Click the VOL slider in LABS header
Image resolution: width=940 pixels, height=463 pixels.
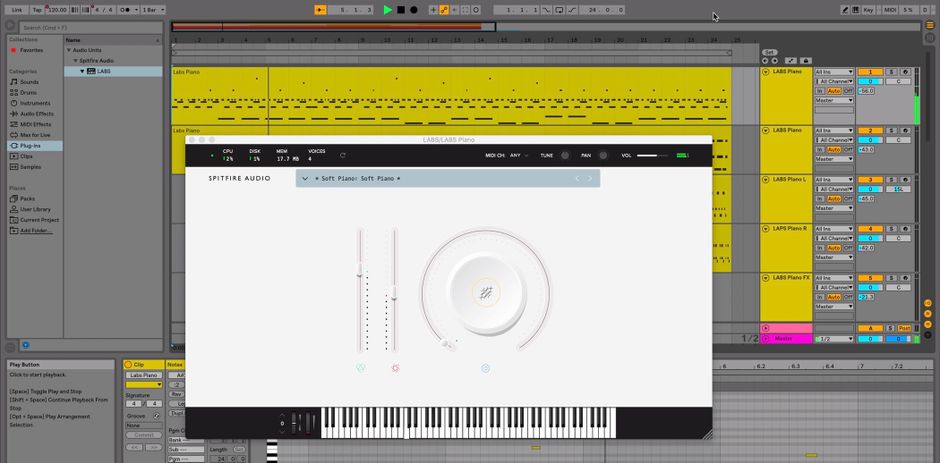pyautogui.click(x=652, y=155)
